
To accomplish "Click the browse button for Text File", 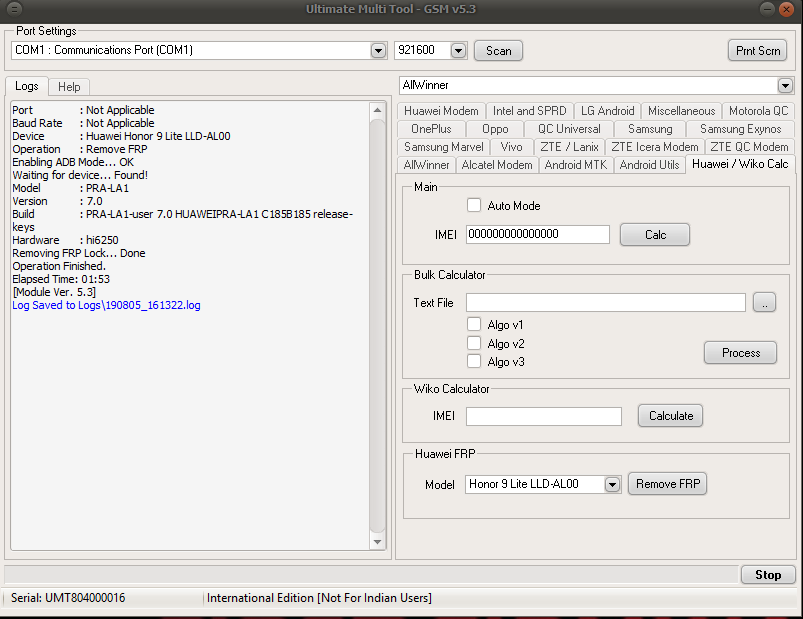I will point(764,303).
